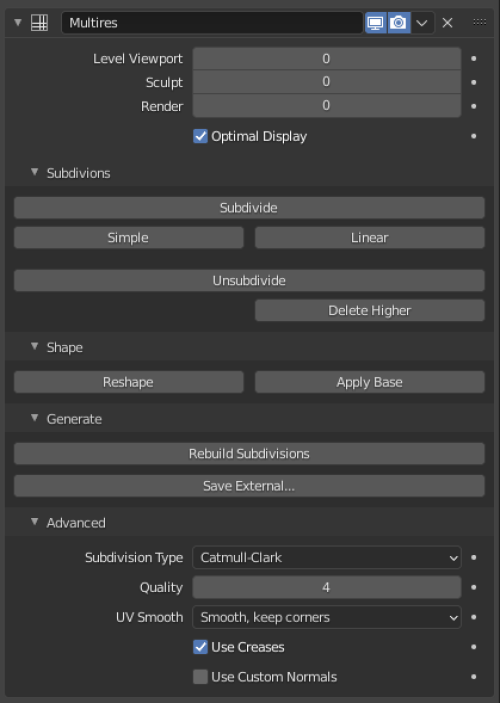This screenshot has height=703, width=500.
Task: Toggle the modifier render camera icon
Action: (x=398, y=22)
